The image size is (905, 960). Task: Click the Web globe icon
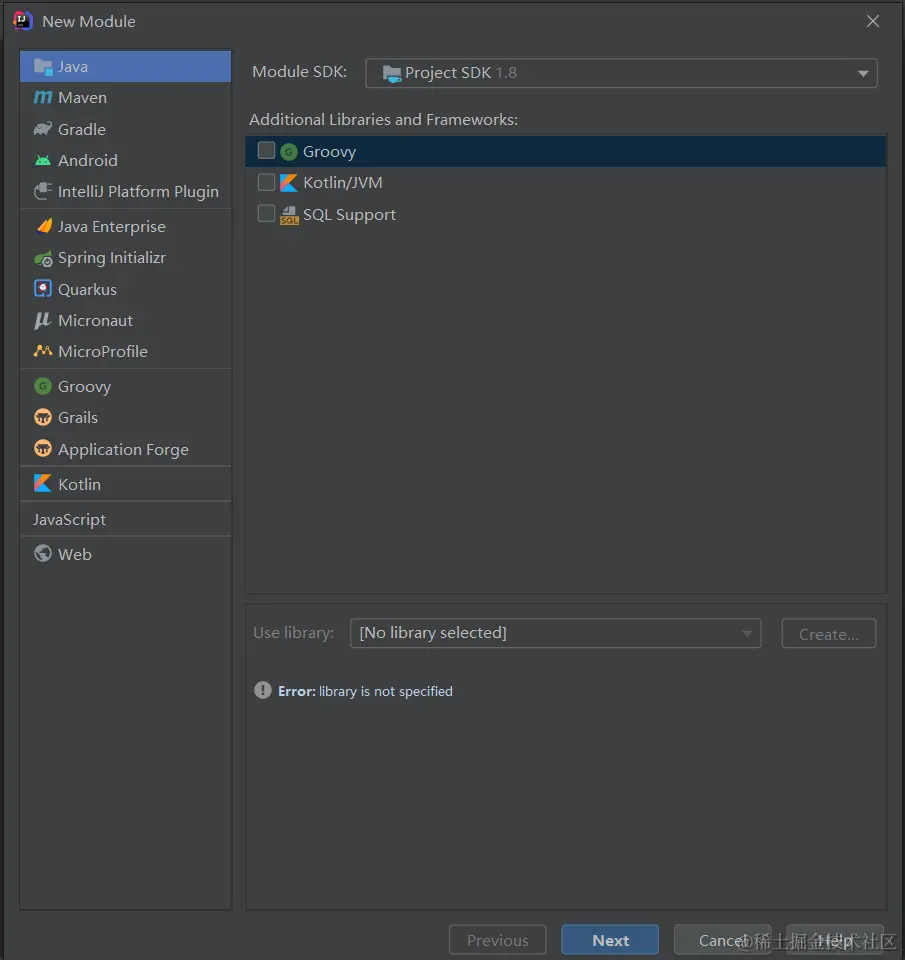click(43, 553)
